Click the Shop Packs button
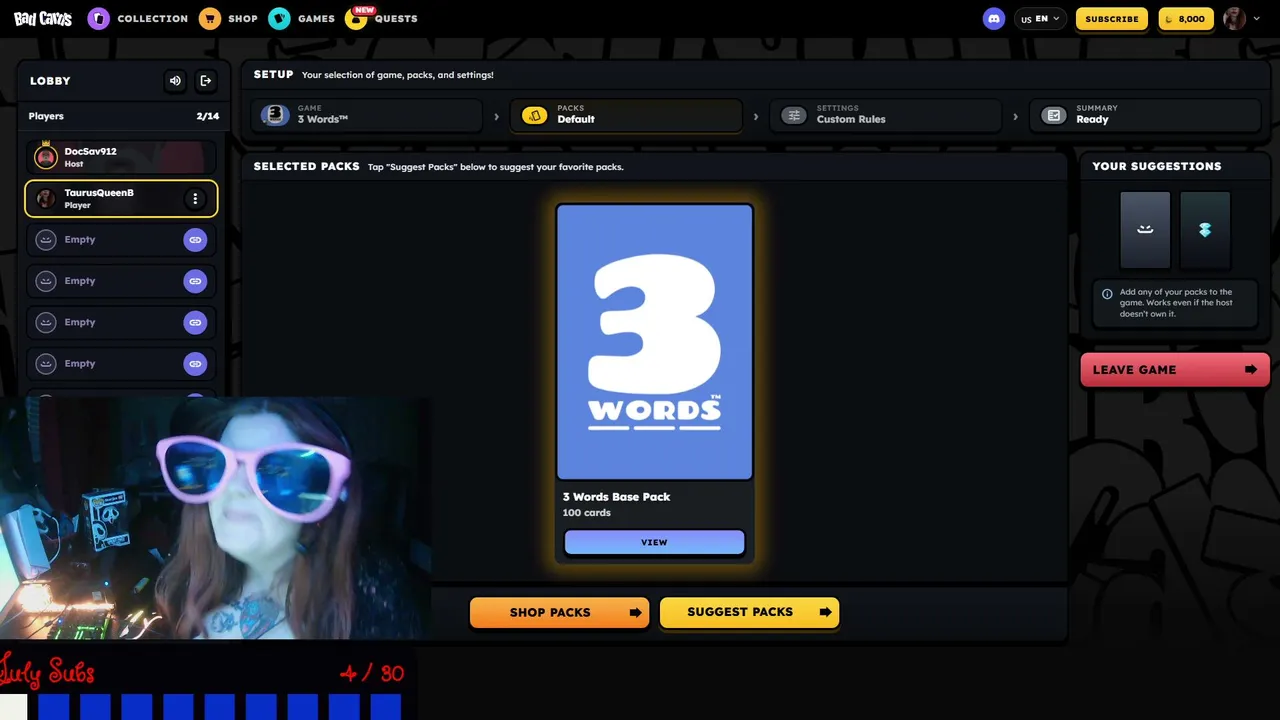Image resolution: width=1280 pixels, height=720 pixels. click(x=559, y=612)
